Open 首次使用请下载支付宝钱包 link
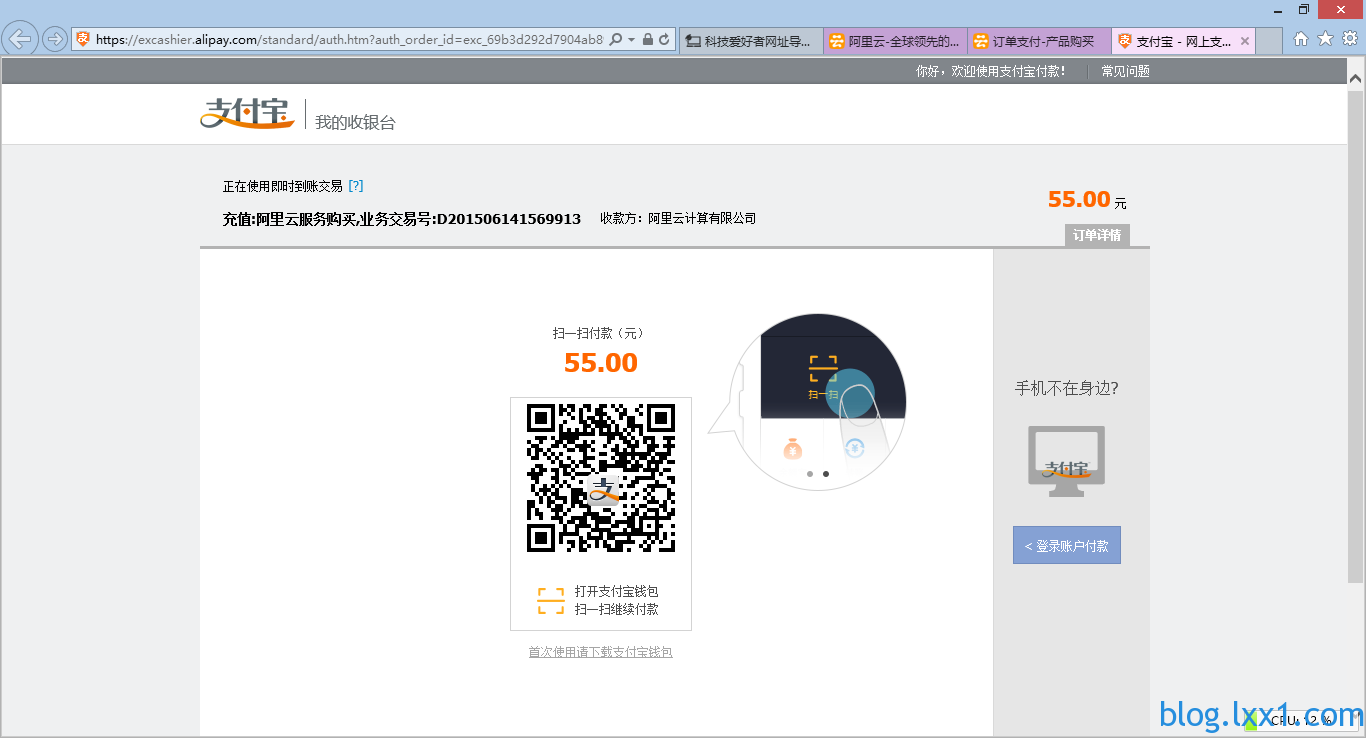 coord(600,652)
